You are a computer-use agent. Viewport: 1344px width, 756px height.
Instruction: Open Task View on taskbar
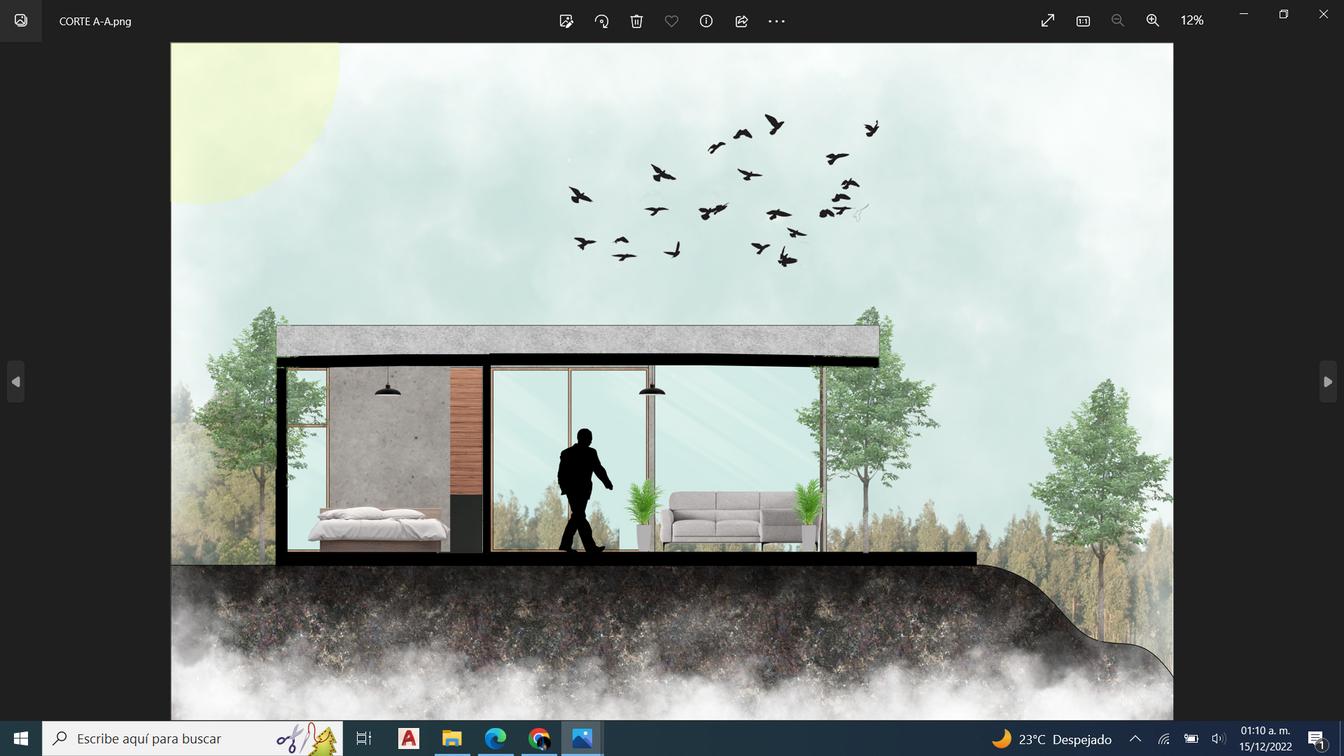point(364,738)
